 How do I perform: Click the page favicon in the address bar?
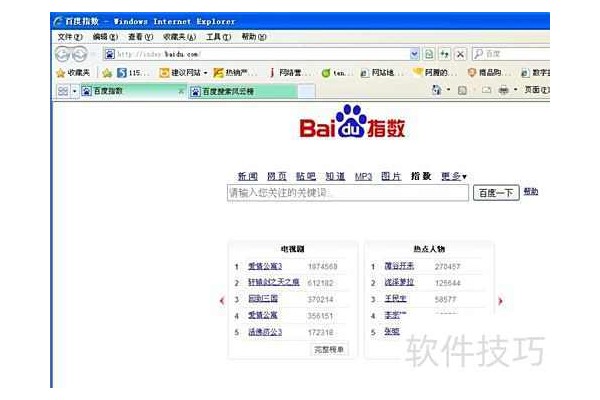tap(109, 54)
